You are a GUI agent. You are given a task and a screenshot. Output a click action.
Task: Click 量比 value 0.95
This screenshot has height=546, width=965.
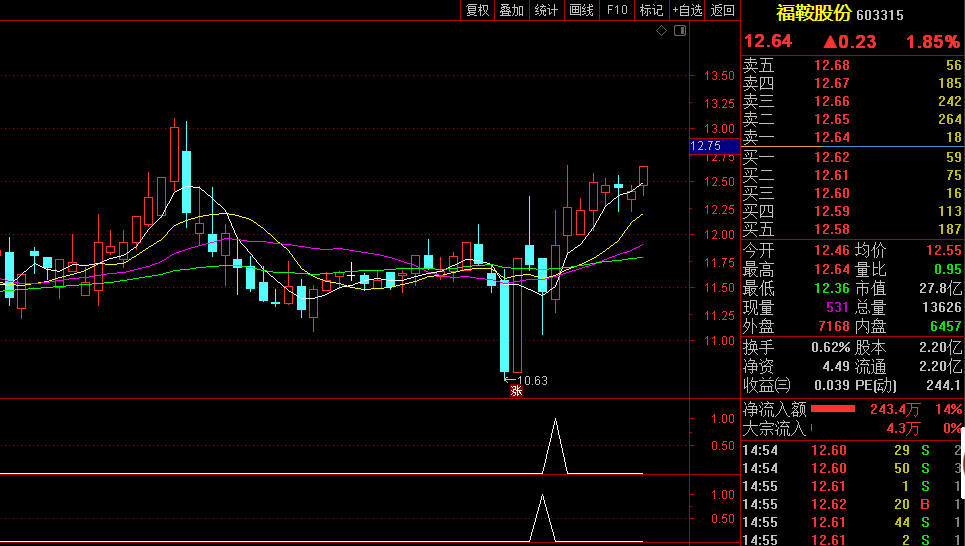(948, 269)
